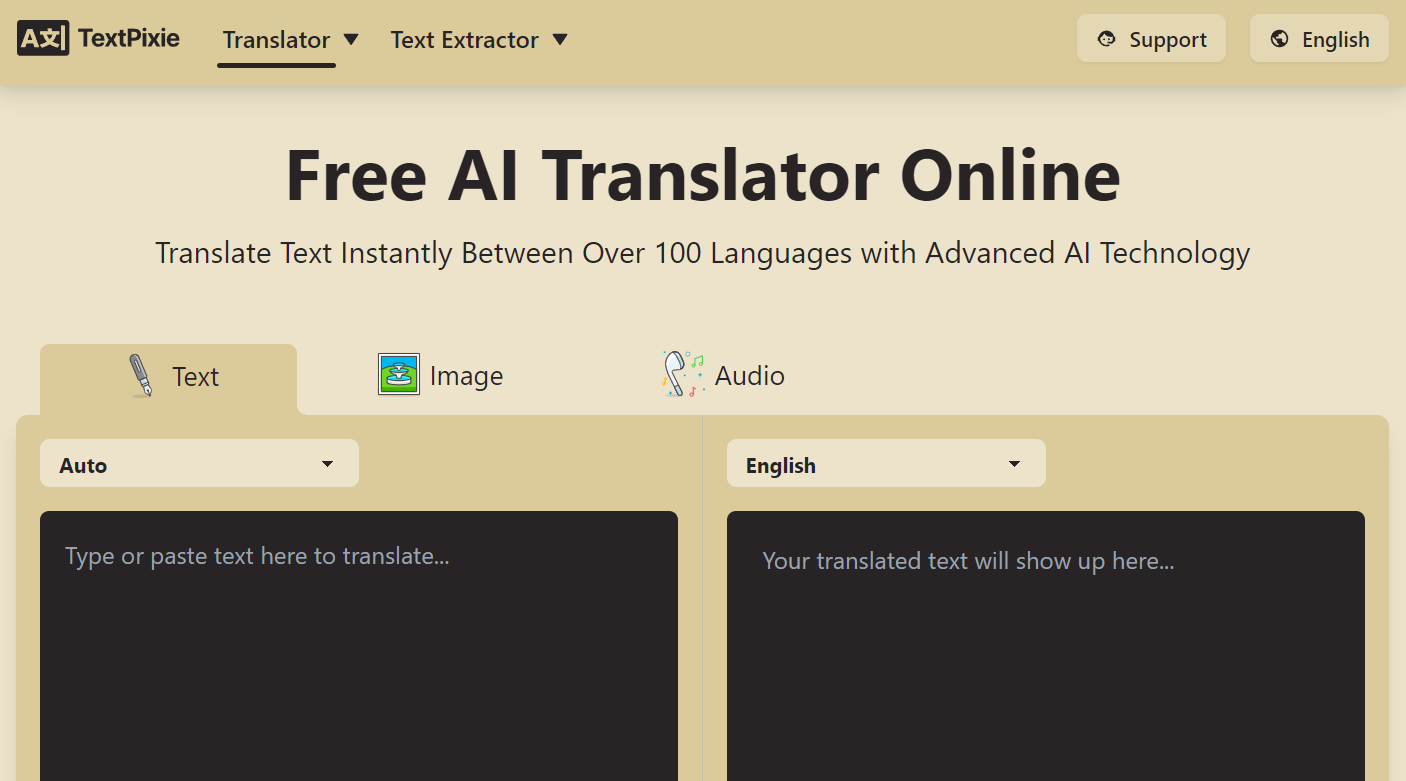
Task: Switch to the Audio tab label
Action: pos(749,376)
